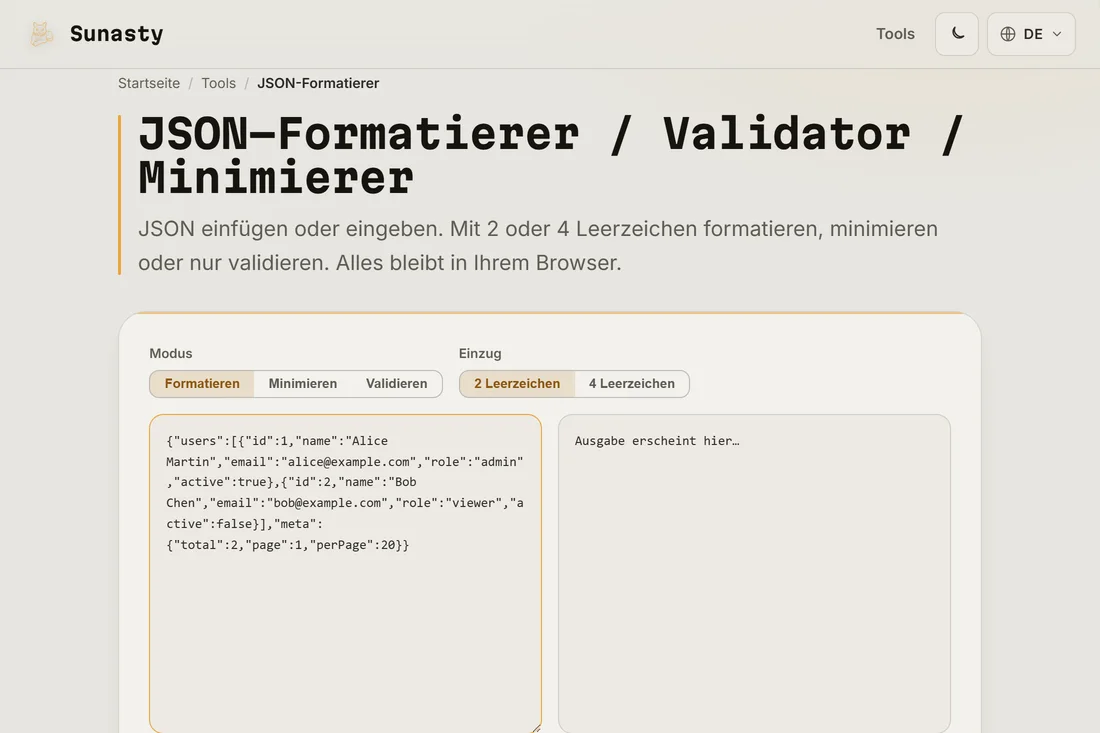Open the Tools navigation link
Image resolution: width=1100 pixels, height=733 pixels.
click(x=895, y=34)
